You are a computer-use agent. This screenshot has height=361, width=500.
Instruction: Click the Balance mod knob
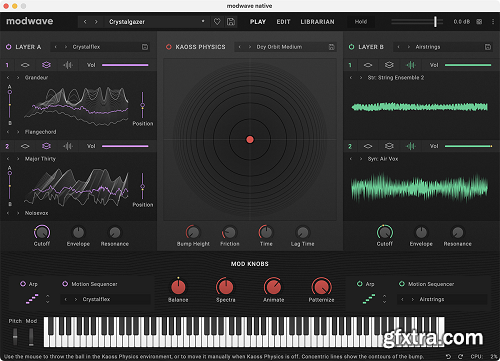178,287
